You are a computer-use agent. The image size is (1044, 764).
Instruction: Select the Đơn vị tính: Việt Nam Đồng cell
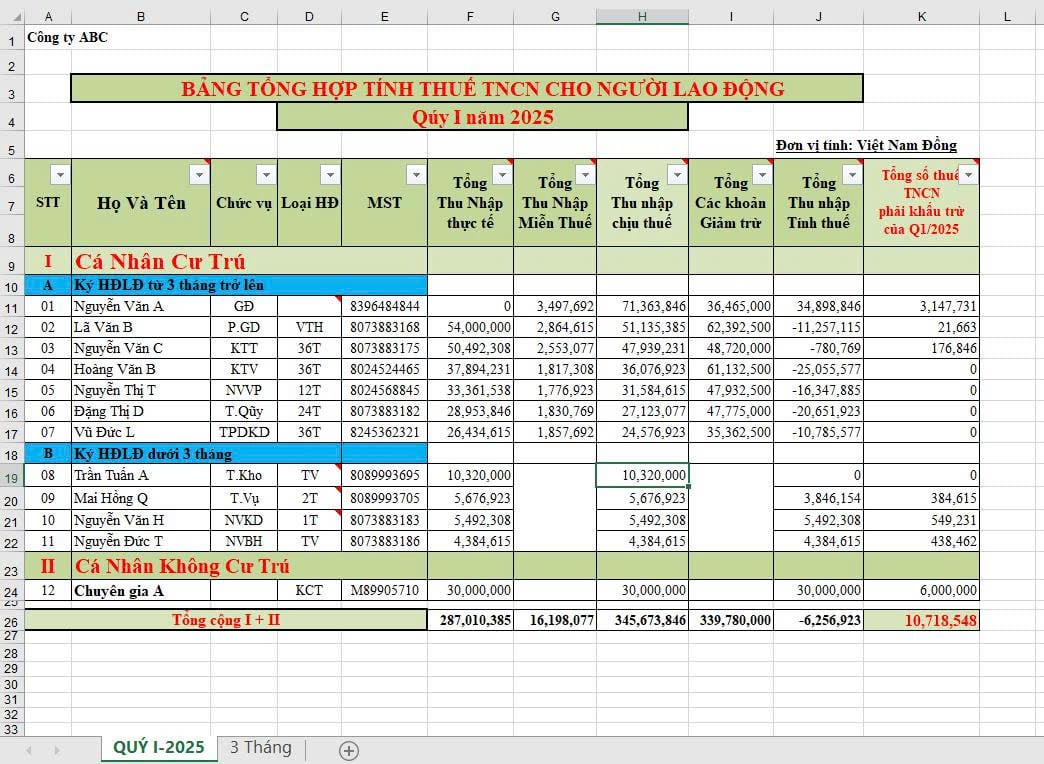point(866,145)
